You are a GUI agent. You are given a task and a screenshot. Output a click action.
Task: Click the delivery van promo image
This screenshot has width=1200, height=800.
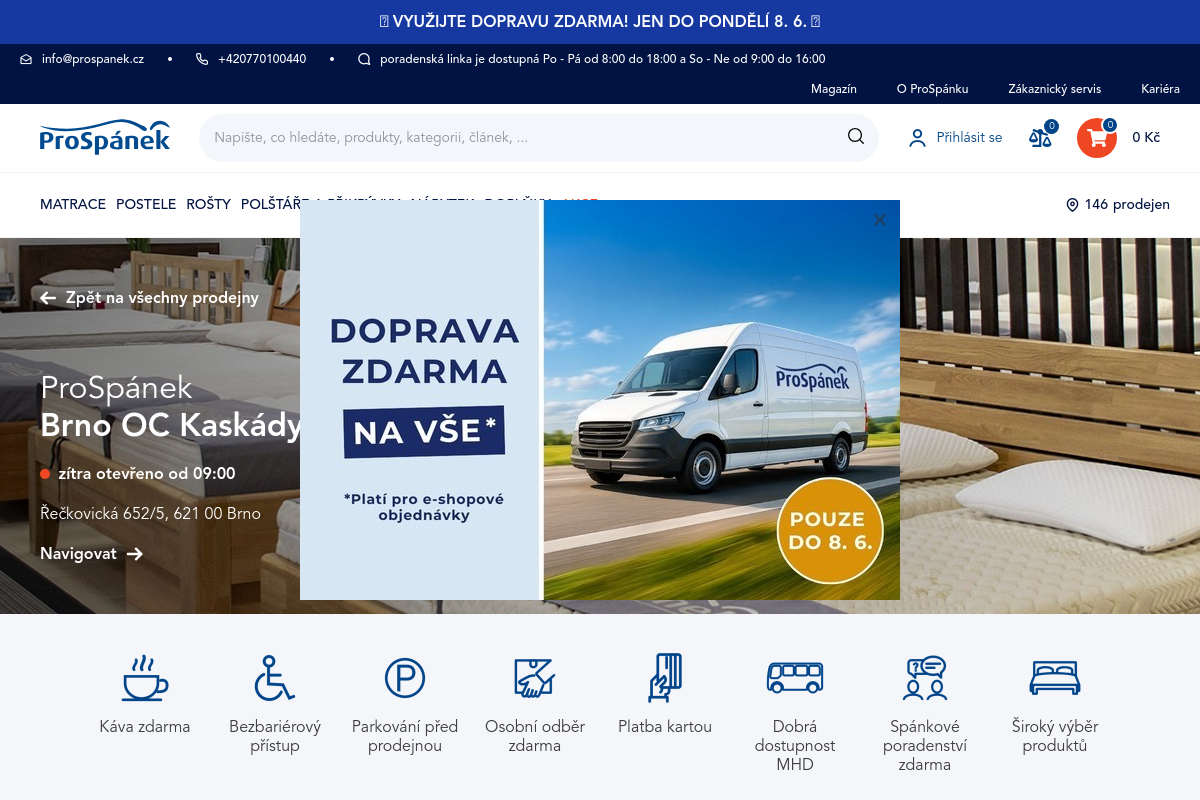coord(721,400)
